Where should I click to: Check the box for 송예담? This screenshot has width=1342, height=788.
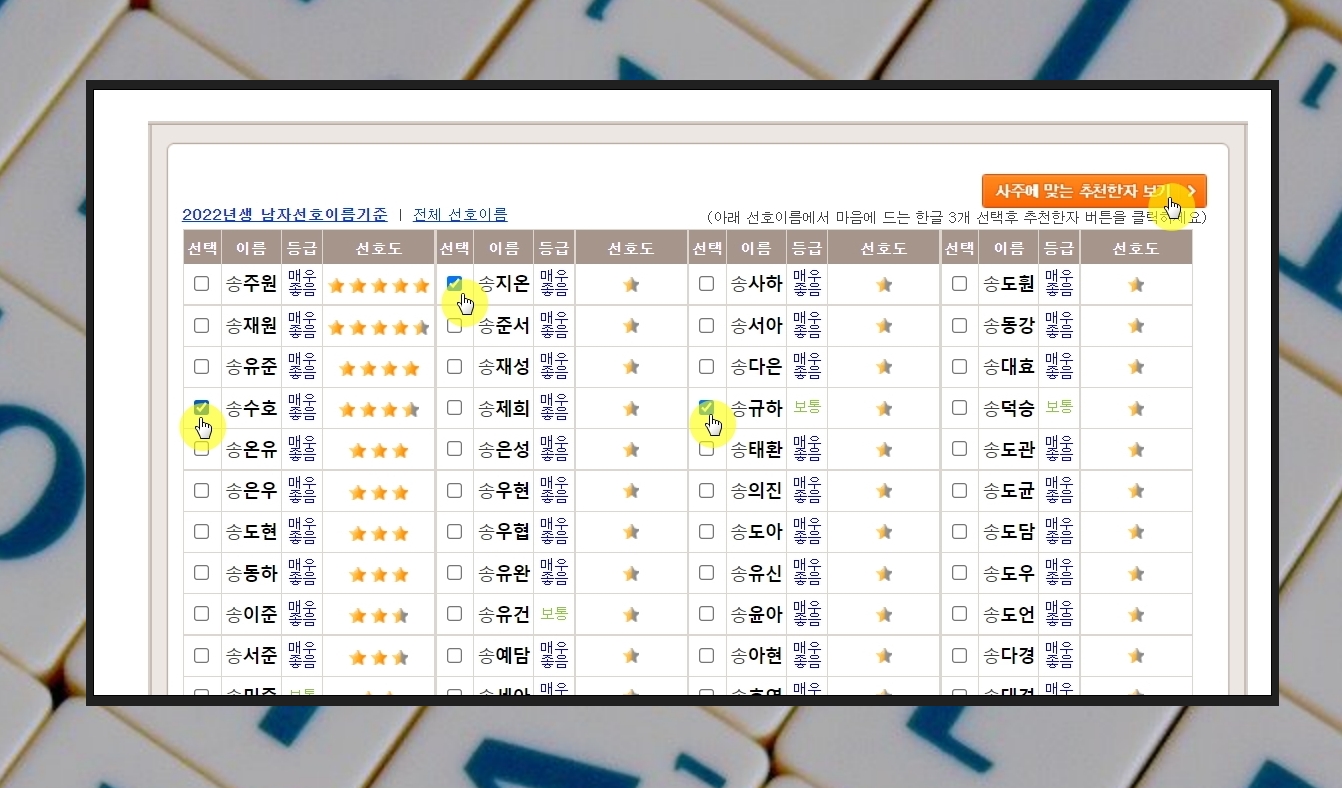[455, 655]
